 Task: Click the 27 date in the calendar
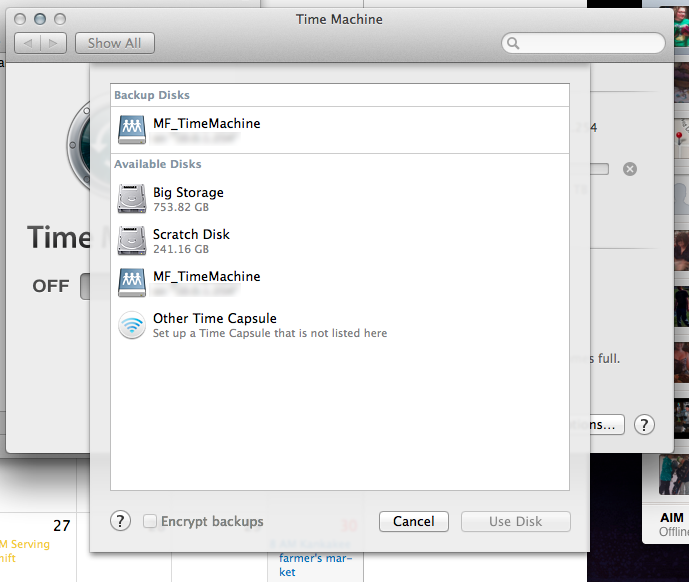click(62, 526)
